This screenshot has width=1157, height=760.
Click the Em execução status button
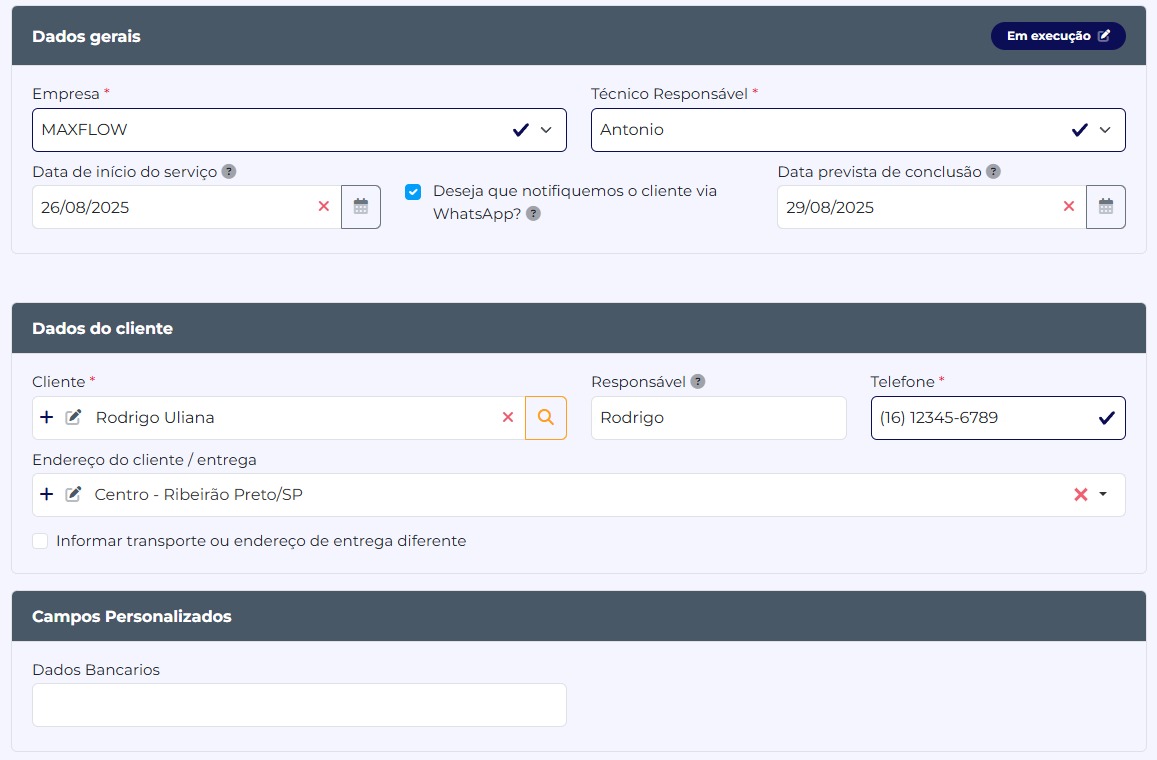(1058, 36)
